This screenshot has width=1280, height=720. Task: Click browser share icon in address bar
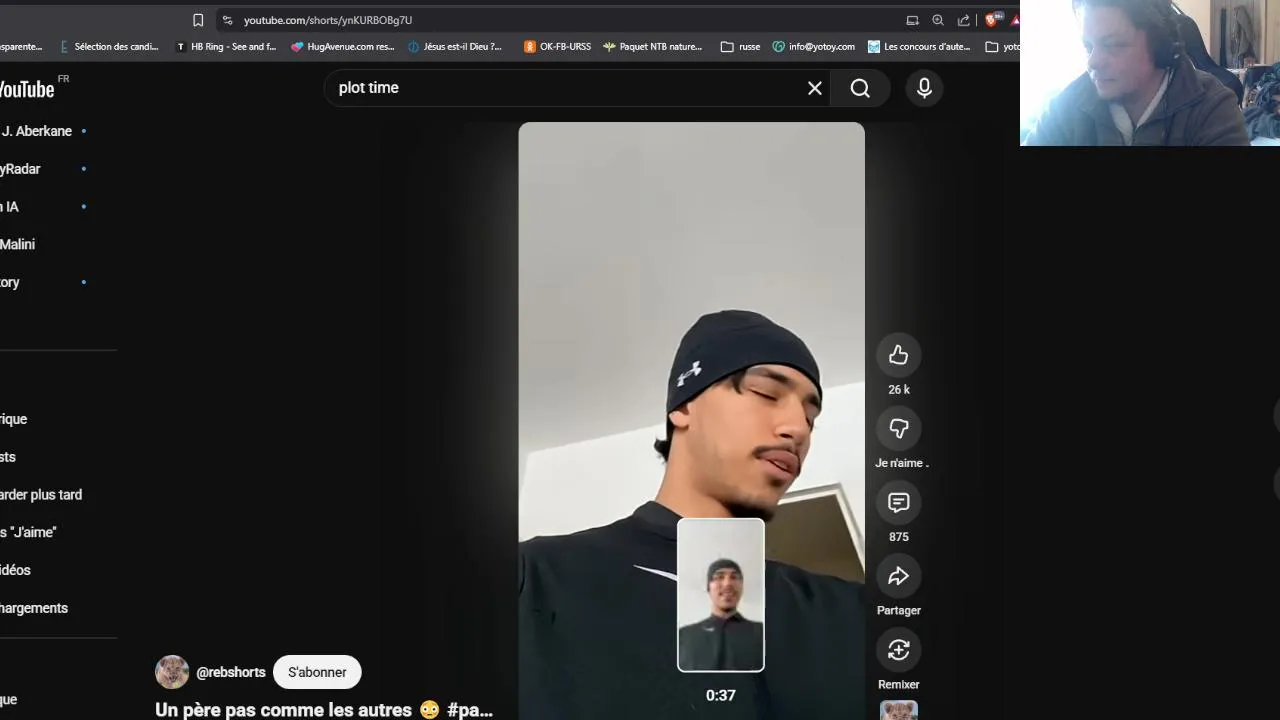pos(964,20)
